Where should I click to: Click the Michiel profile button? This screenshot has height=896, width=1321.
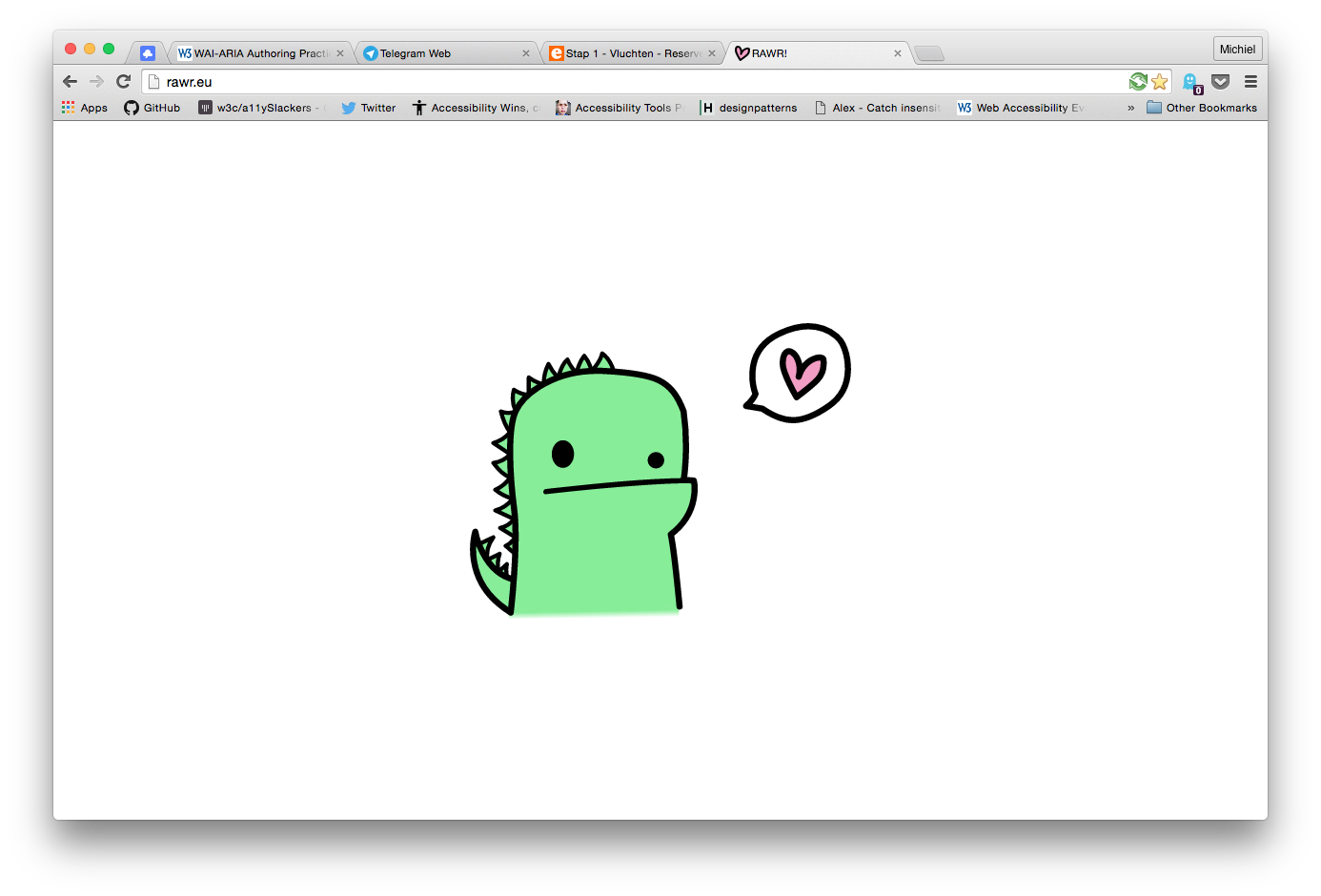1237,50
